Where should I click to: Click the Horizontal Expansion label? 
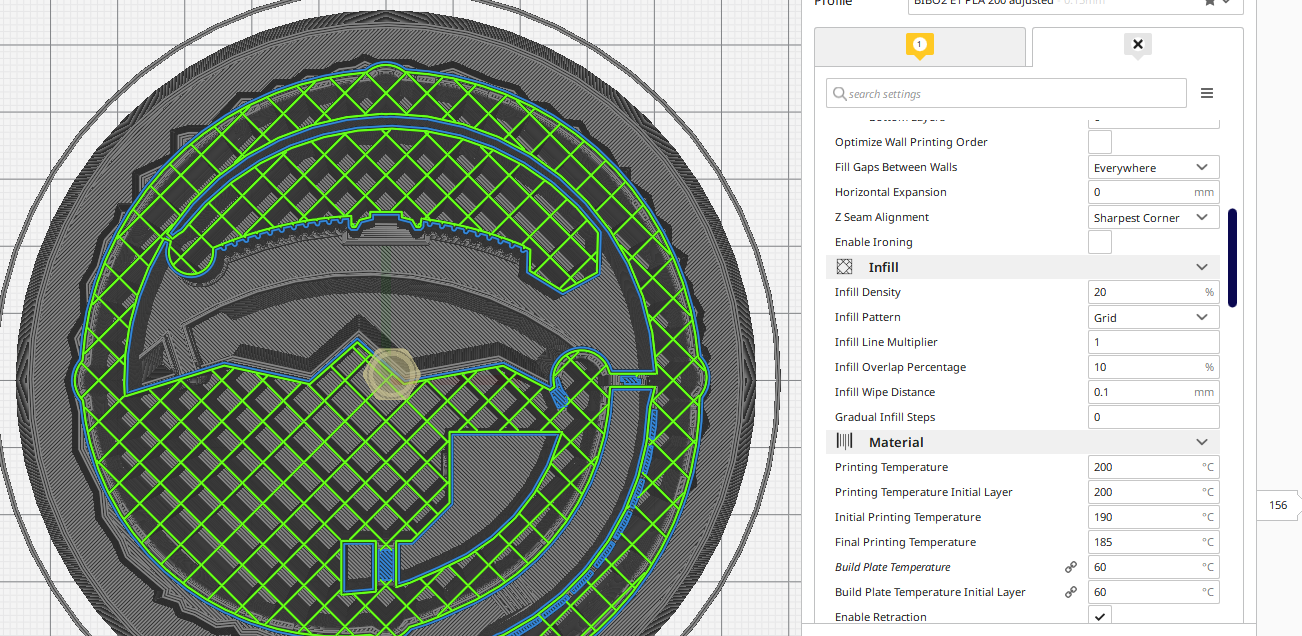coord(891,192)
